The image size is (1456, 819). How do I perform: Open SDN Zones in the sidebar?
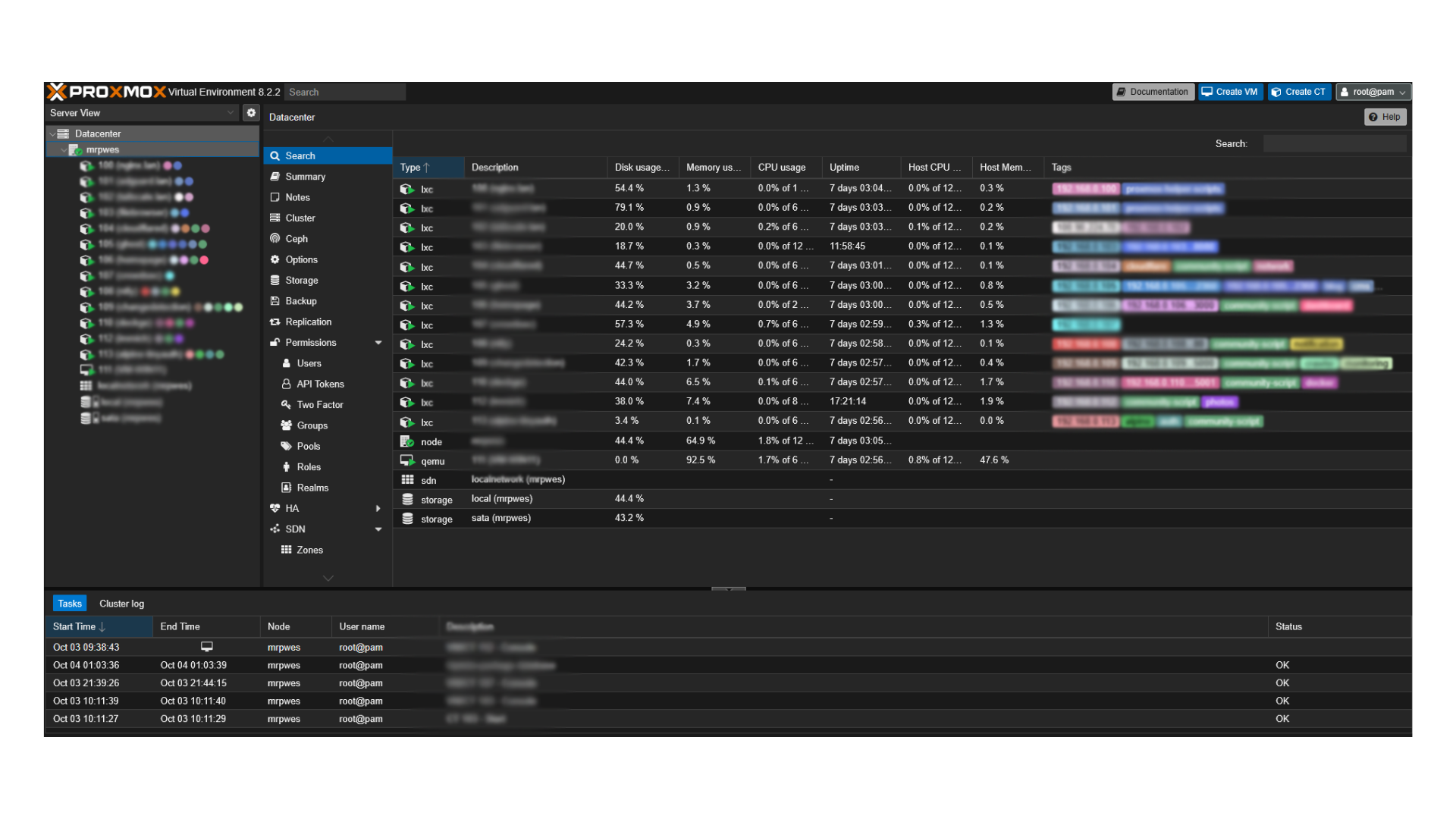coord(309,551)
